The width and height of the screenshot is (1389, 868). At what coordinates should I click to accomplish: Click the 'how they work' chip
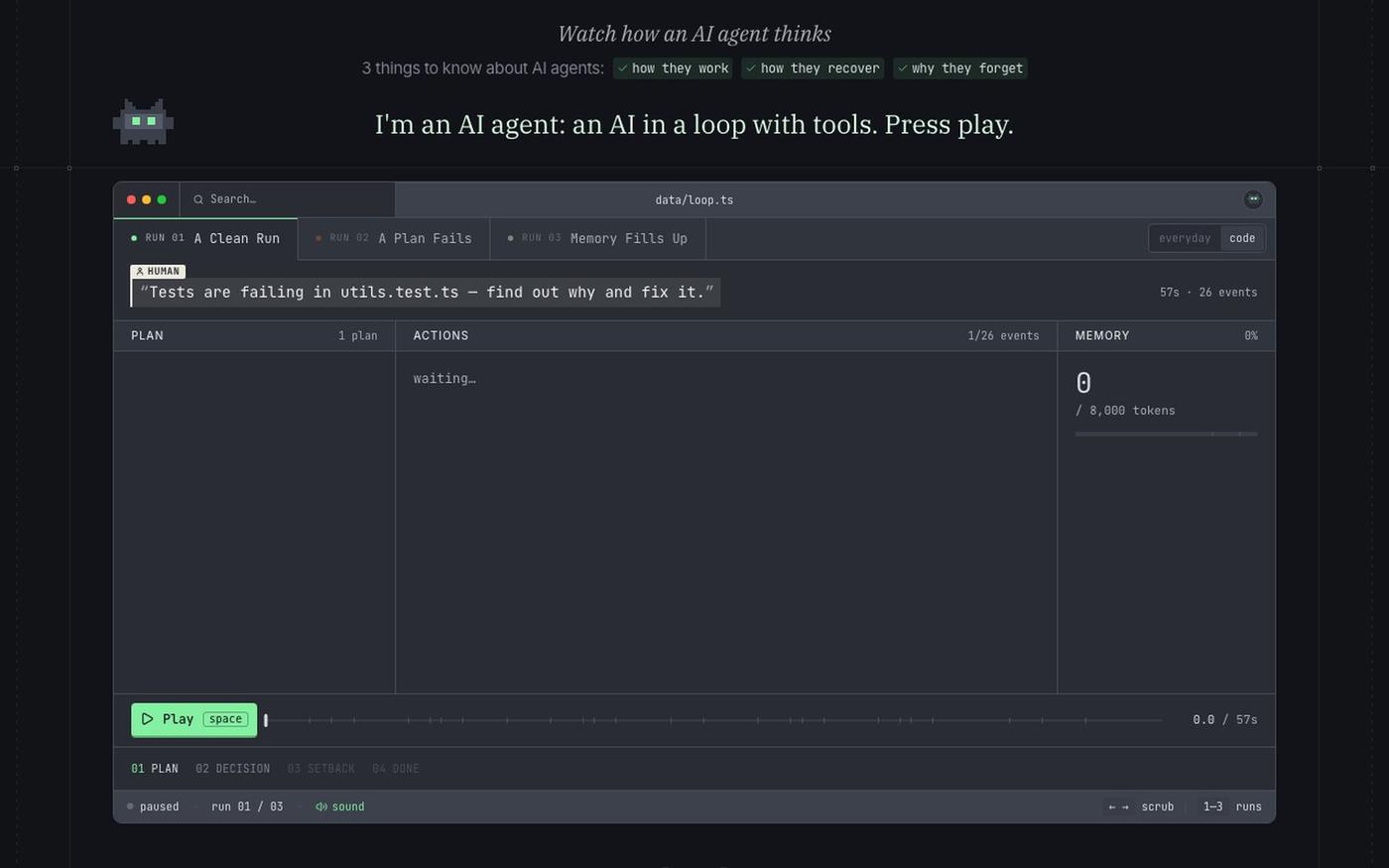(x=673, y=68)
